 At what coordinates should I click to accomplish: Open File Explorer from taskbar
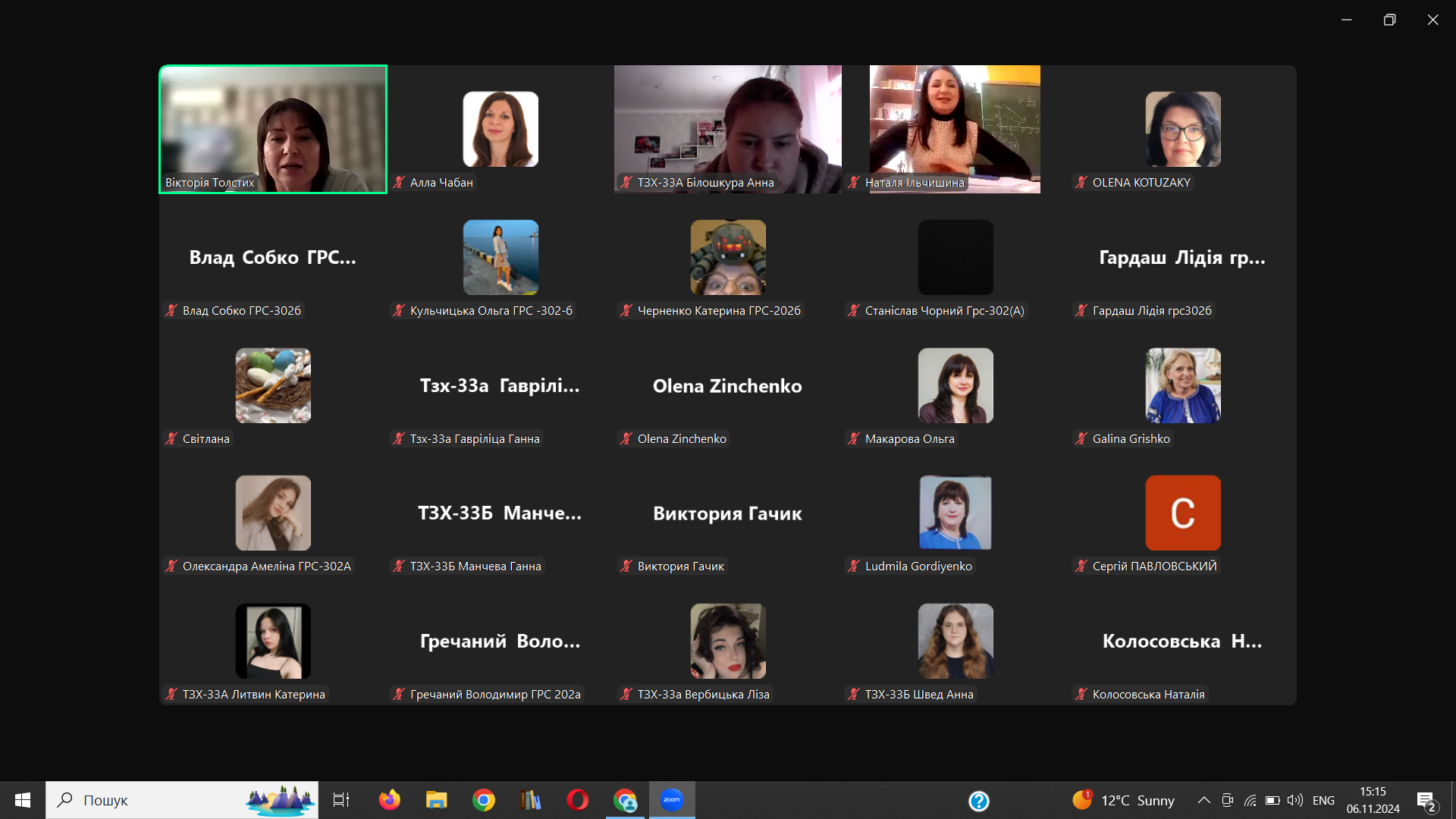point(437,800)
